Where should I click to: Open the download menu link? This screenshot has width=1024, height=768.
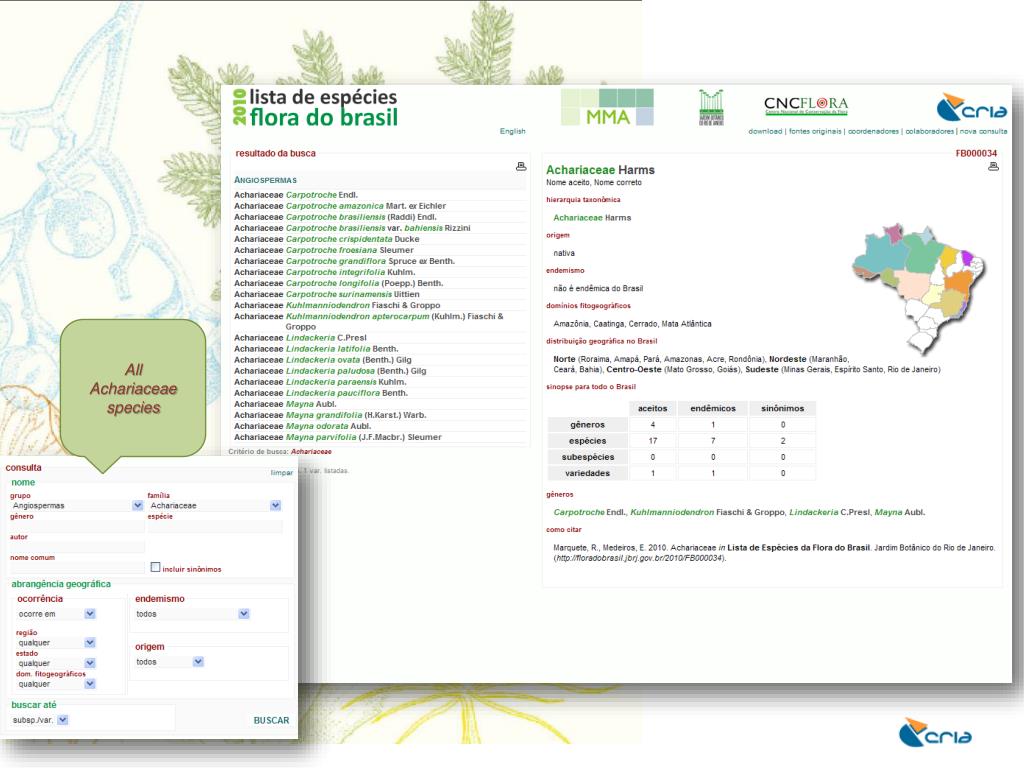pos(765,131)
